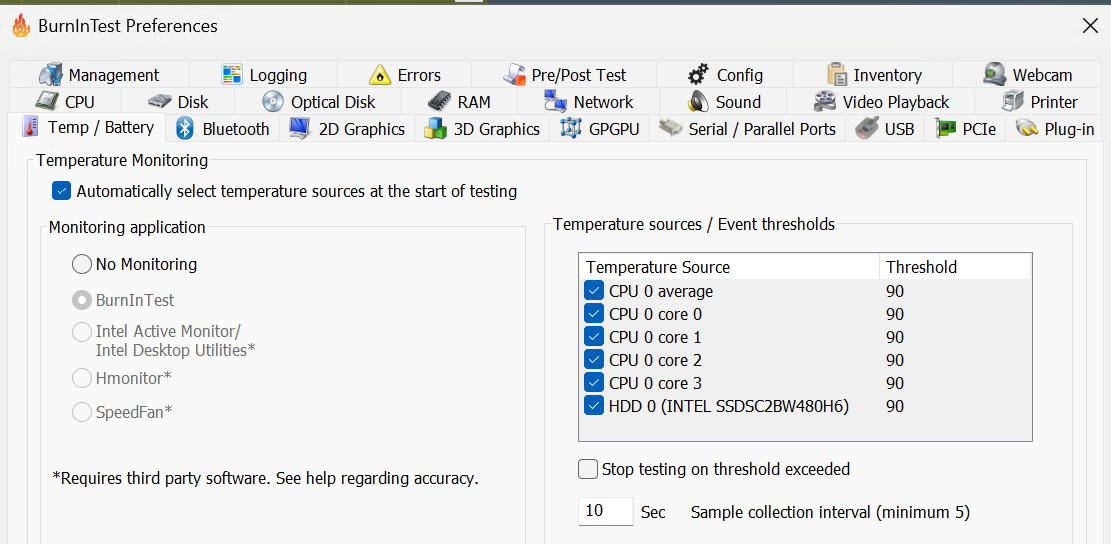Select the Hmonitor radio button
1111x544 pixels.
pyautogui.click(x=81, y=378)
